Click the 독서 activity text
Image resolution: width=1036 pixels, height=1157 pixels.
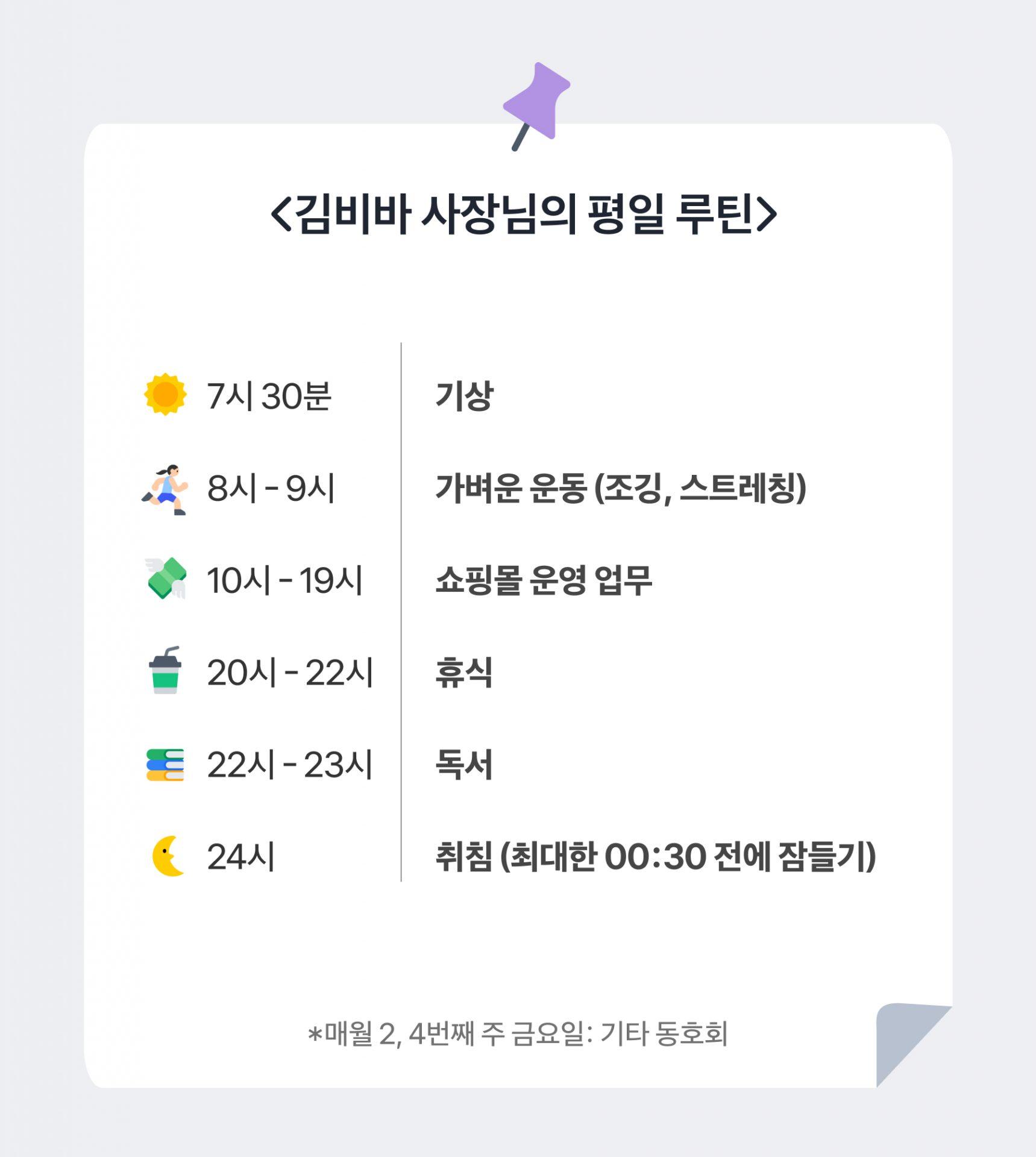463,765
